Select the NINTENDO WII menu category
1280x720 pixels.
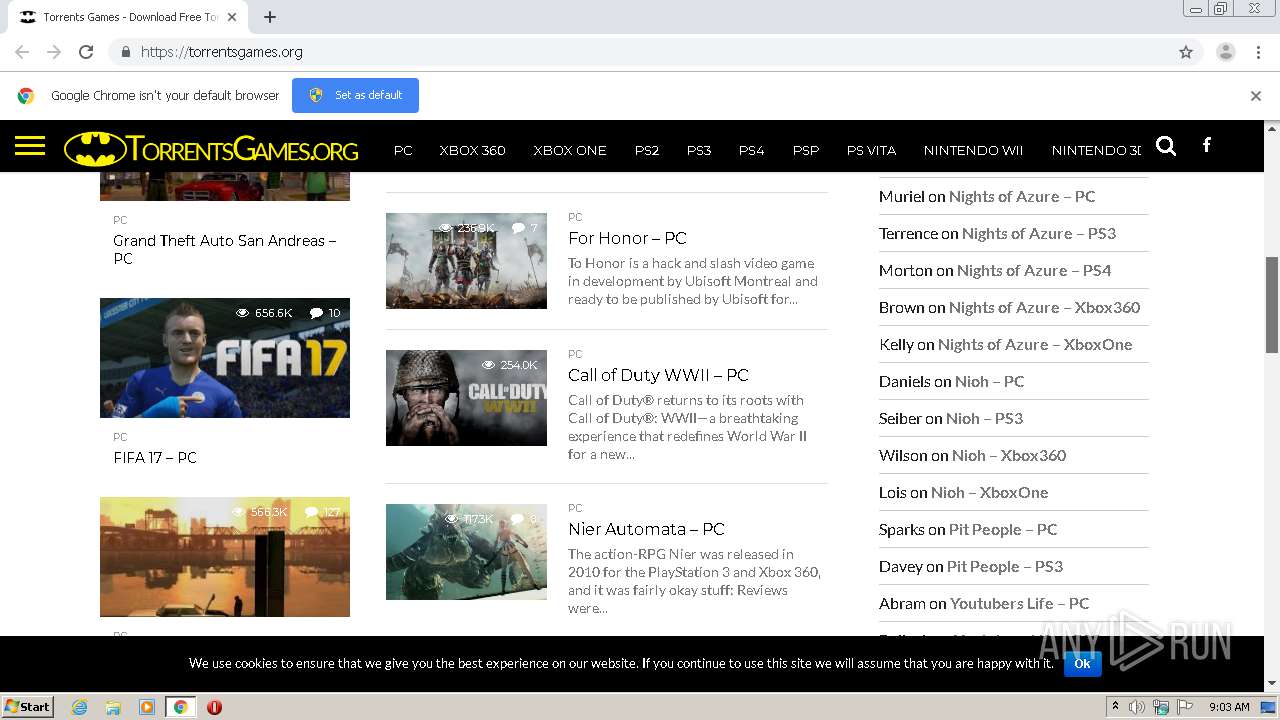[x=973, y=150]
